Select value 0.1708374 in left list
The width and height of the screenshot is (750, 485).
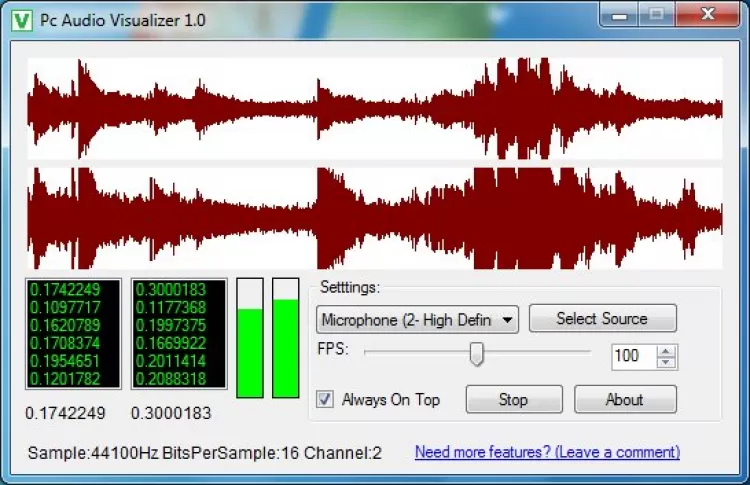(x=65, y=343)
